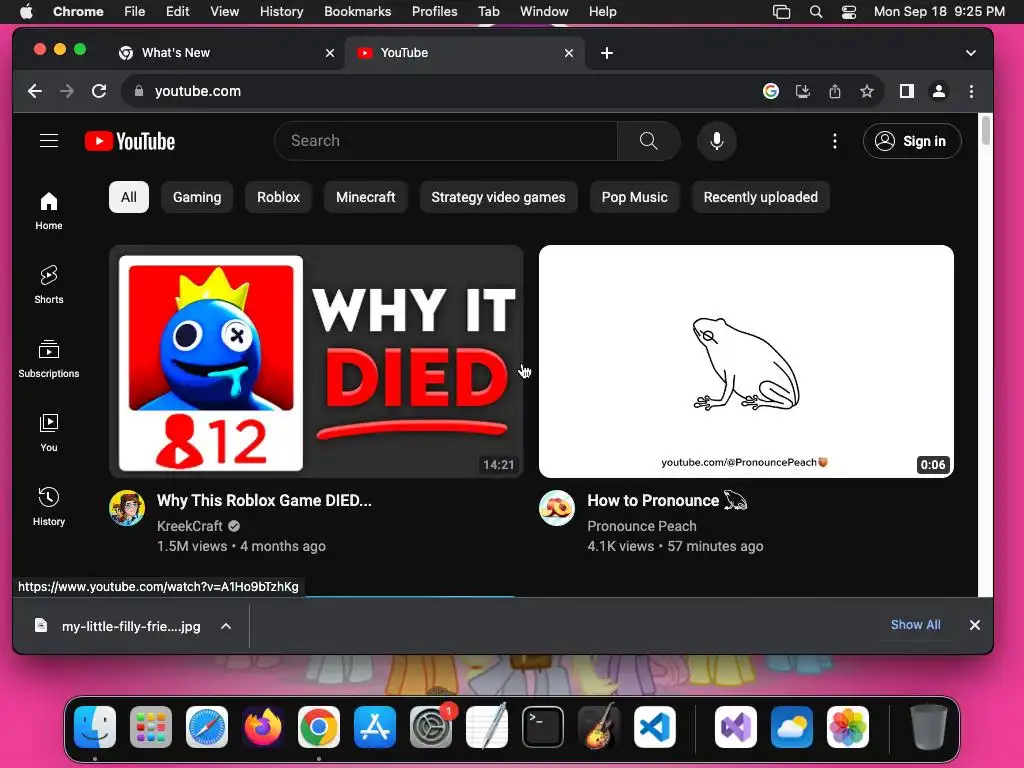Viewport: 1024px width, 768px height.
Task: Open the WHY IT DIED video thumbnail
Action: pos(316,361)
